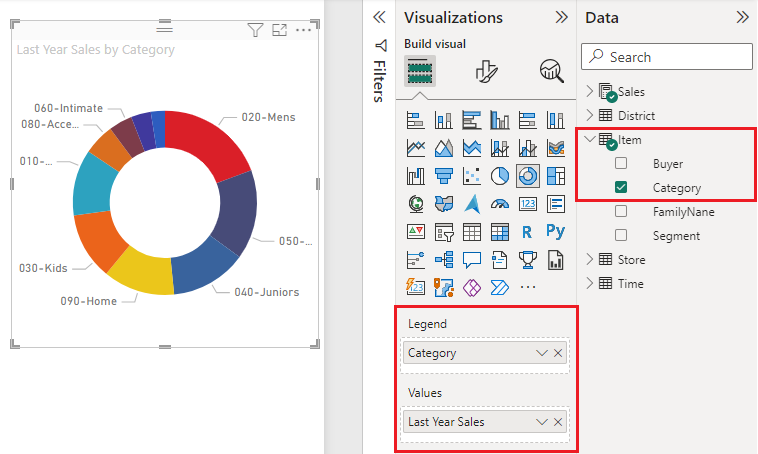Open Get more visuals ellipsis
This screenshot has height=454, width=758.
click(527, 287)
